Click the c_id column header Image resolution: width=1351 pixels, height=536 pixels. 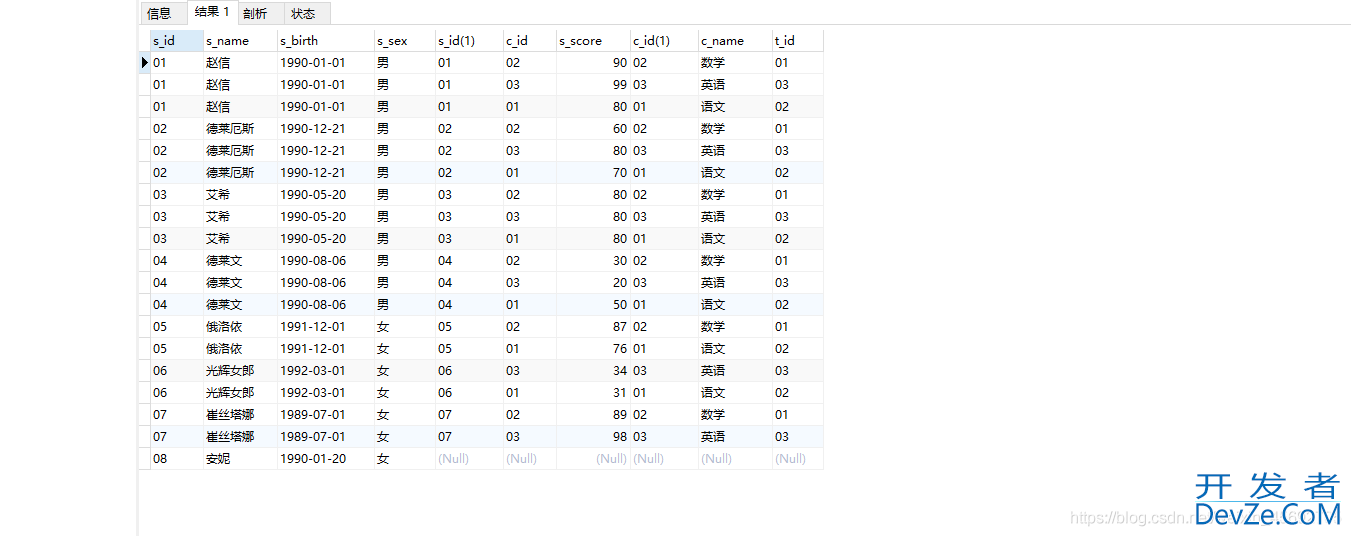(529, 41)
